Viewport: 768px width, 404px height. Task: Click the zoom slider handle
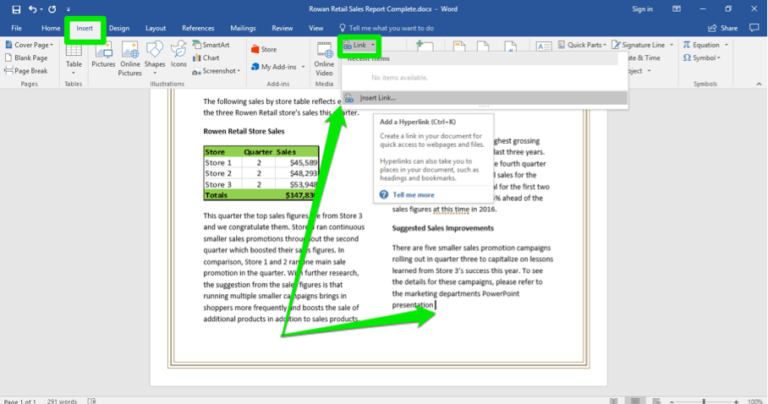click(704, 402)
